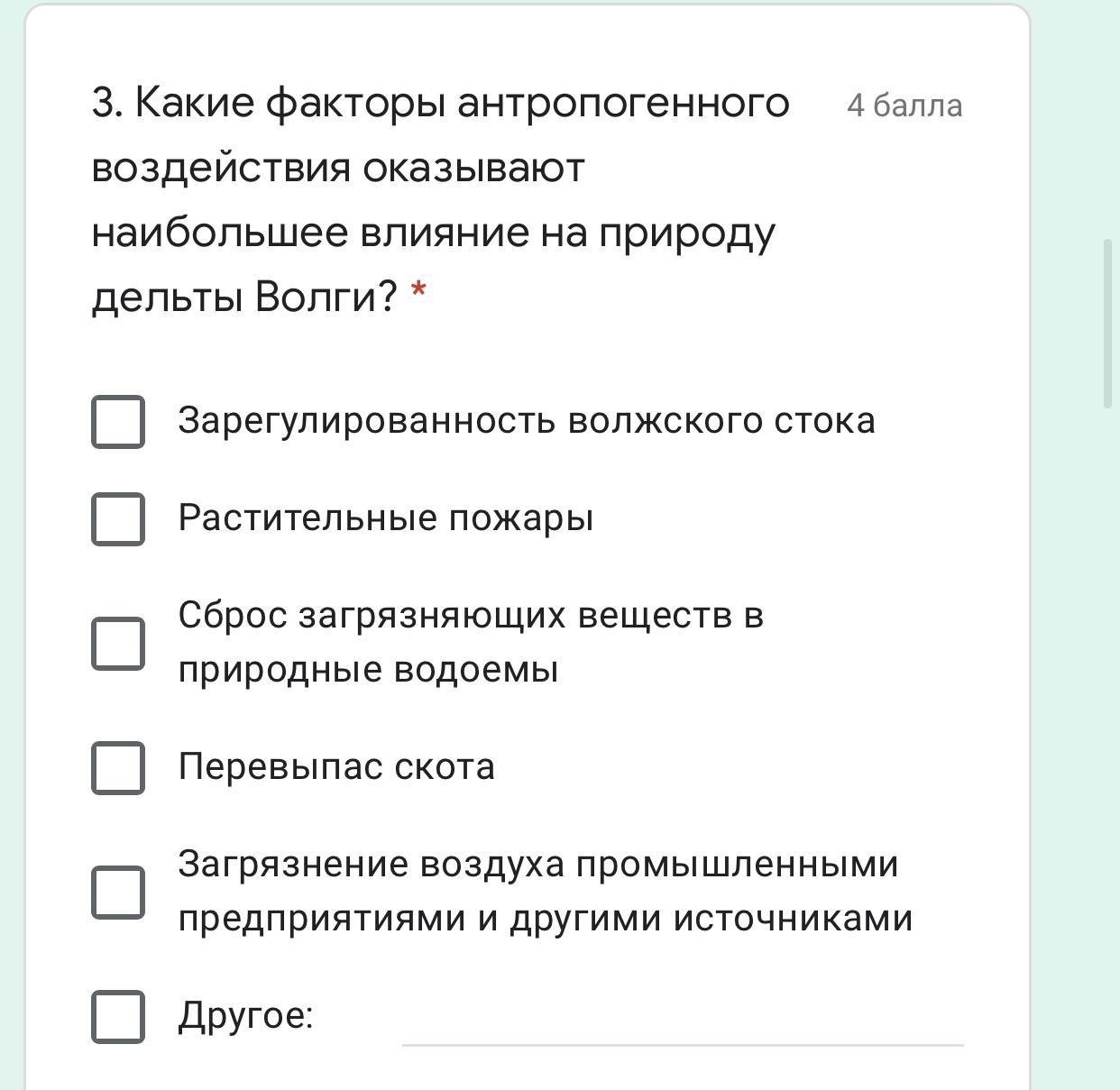Click the Другое: label text
The image size is (1120, 1090).
tap(245, 1016)
